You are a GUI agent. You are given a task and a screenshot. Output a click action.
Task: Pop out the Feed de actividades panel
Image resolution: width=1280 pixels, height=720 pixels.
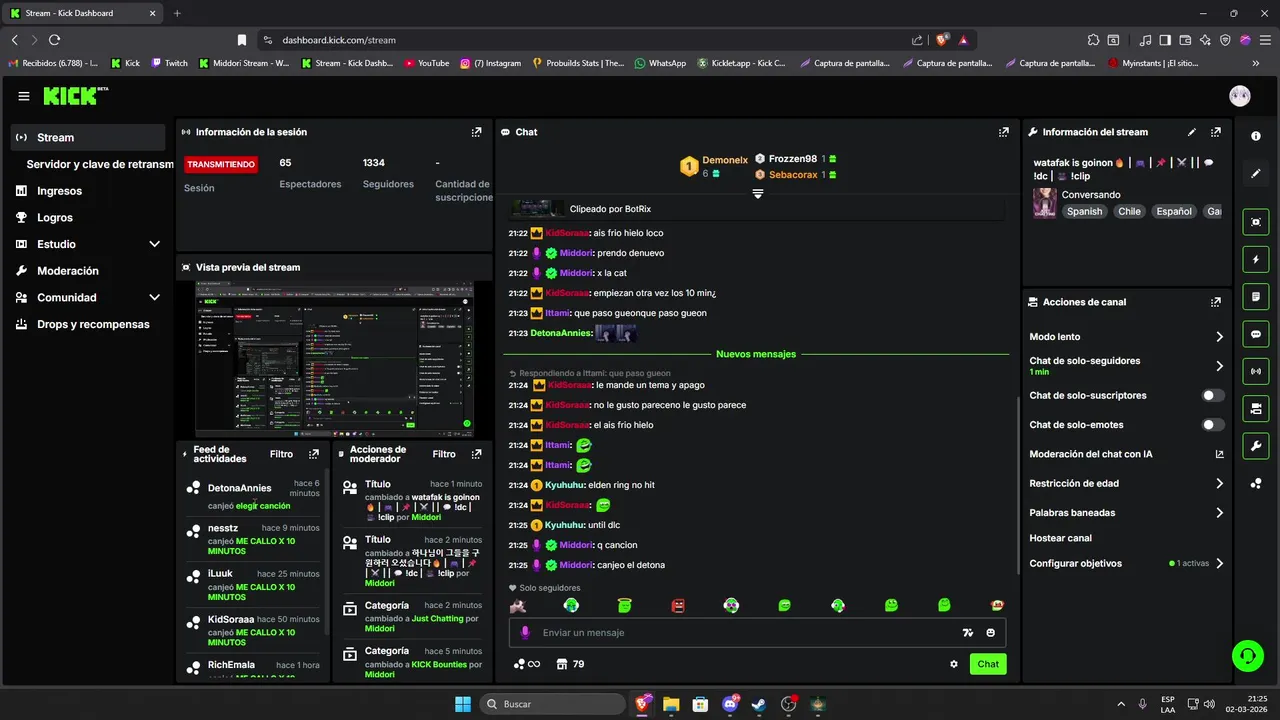pyautogui.click(x=314, y=454)
